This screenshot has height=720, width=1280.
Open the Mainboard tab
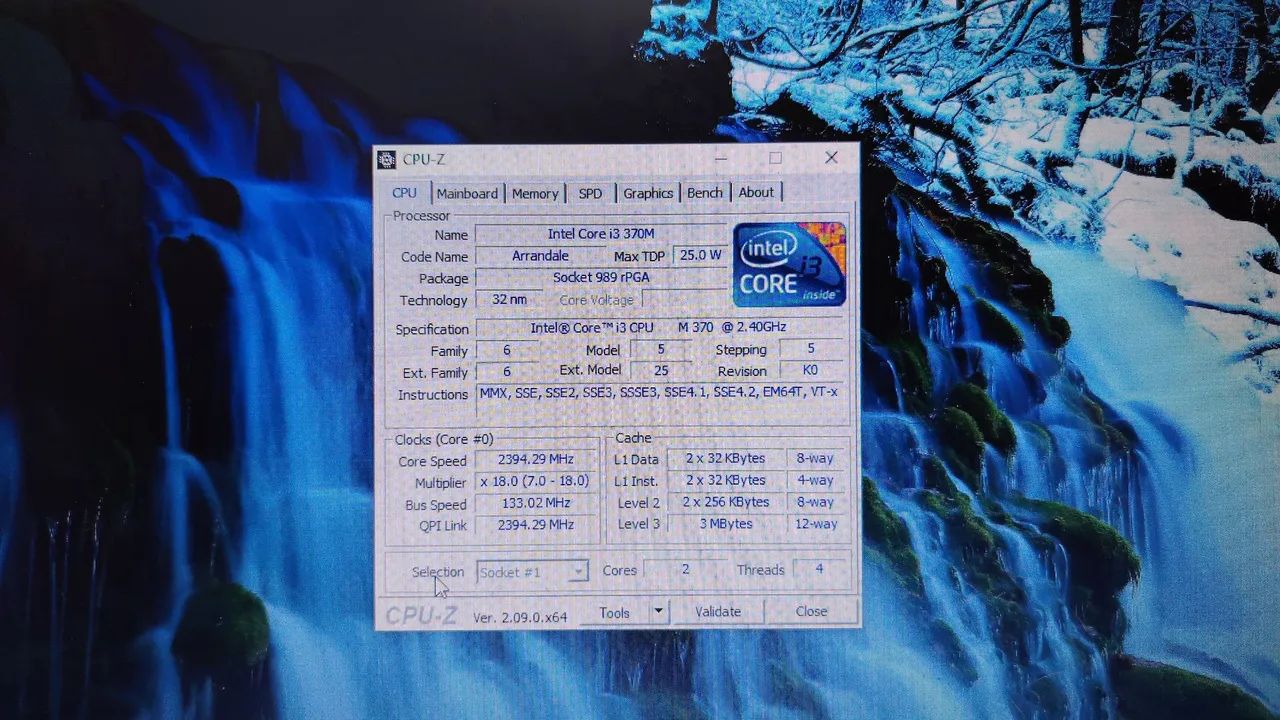click(x=467, y=193)
